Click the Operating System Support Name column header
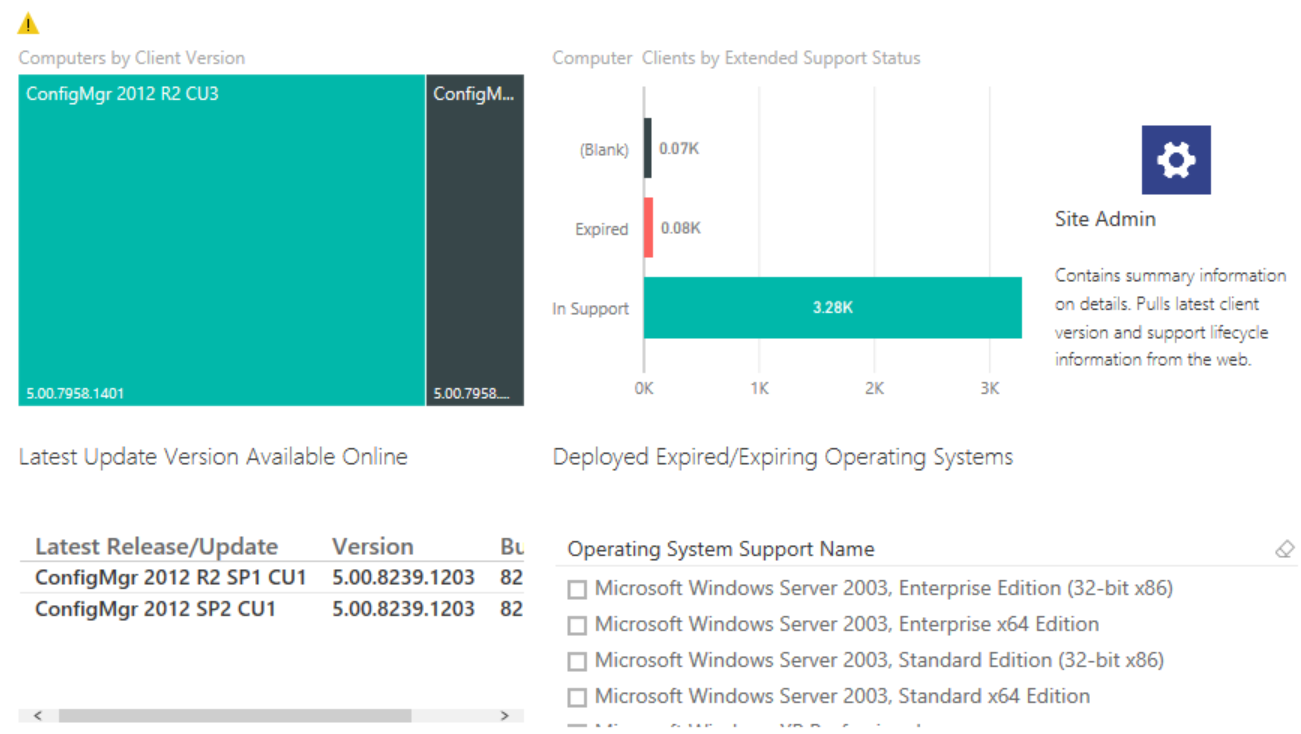 (x=720, y=549)
